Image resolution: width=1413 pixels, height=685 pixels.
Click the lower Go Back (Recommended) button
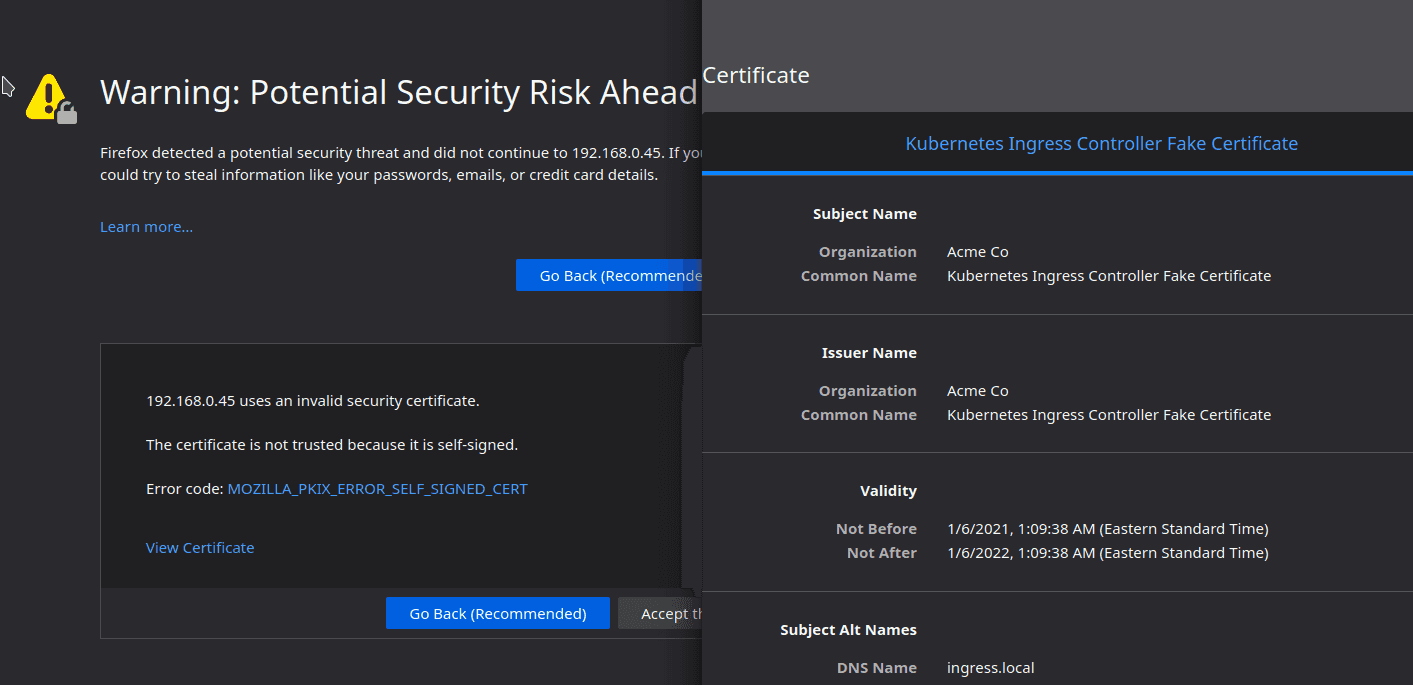pyautogui.click(x=498, y=614)
